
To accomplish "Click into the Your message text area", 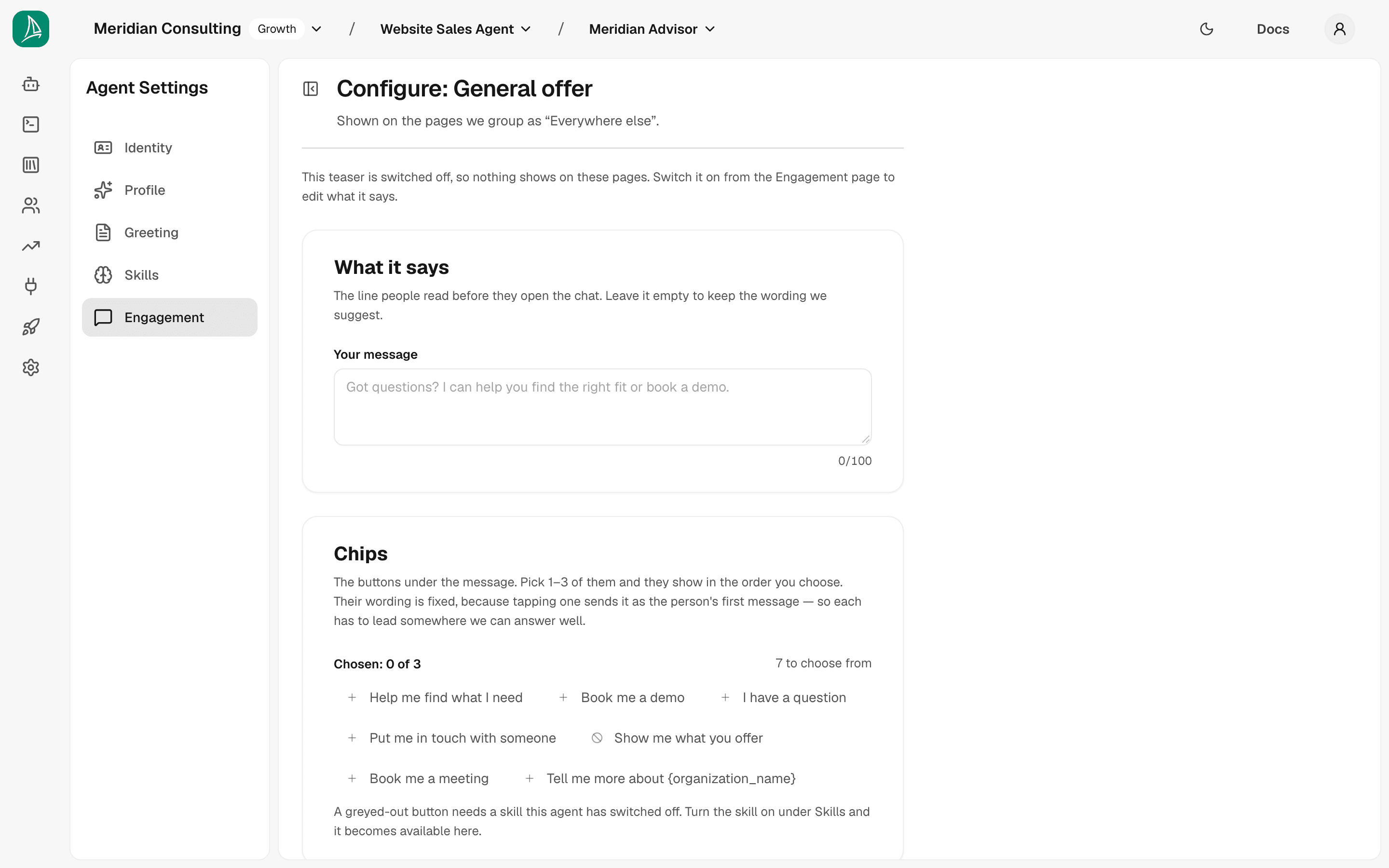I will tap(603, 407).
